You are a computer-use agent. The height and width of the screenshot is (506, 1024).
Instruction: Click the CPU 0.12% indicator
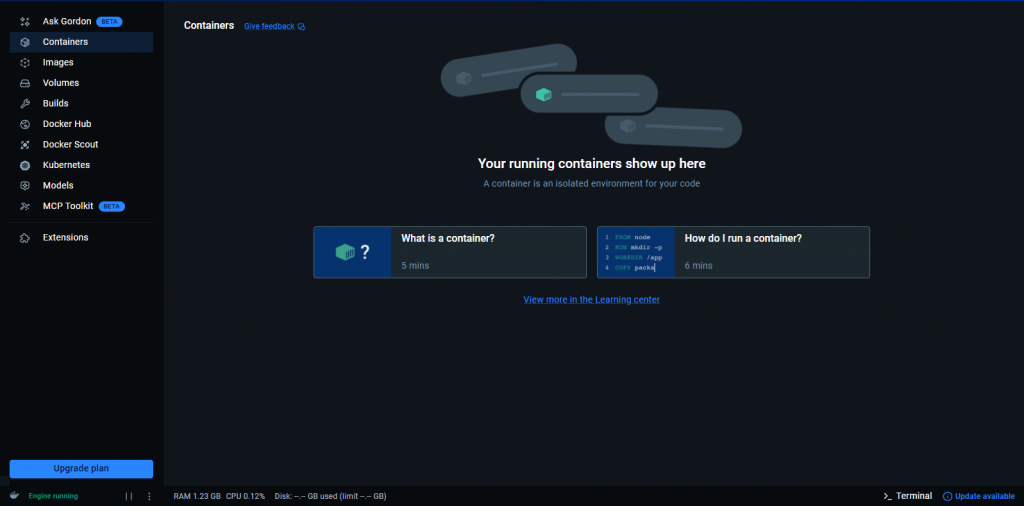246,496
